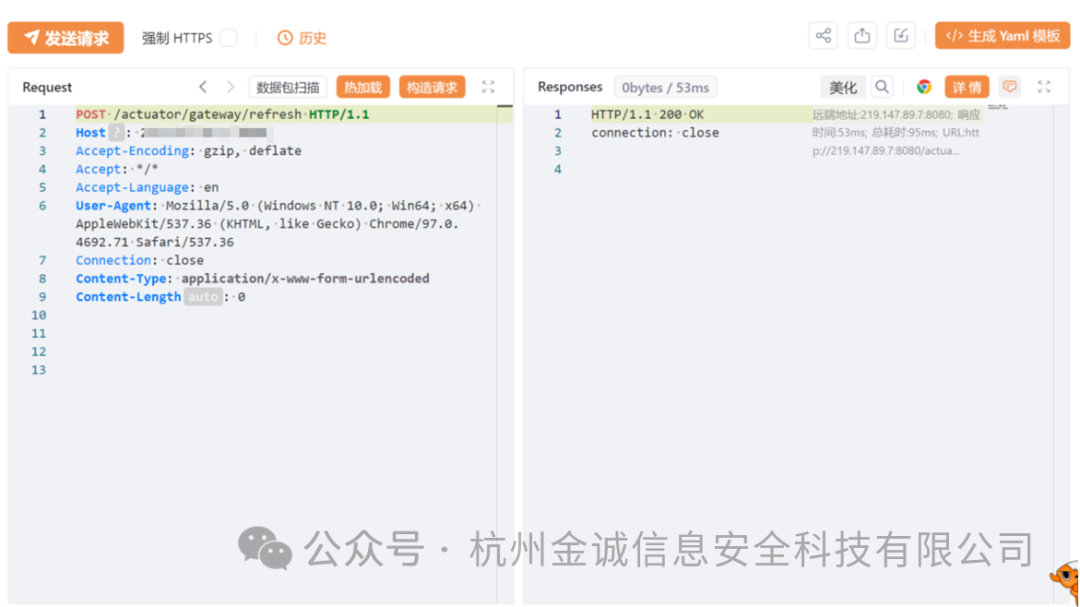Click the Accept-Language: en line
1080x607 pixels.
(147, 187)
